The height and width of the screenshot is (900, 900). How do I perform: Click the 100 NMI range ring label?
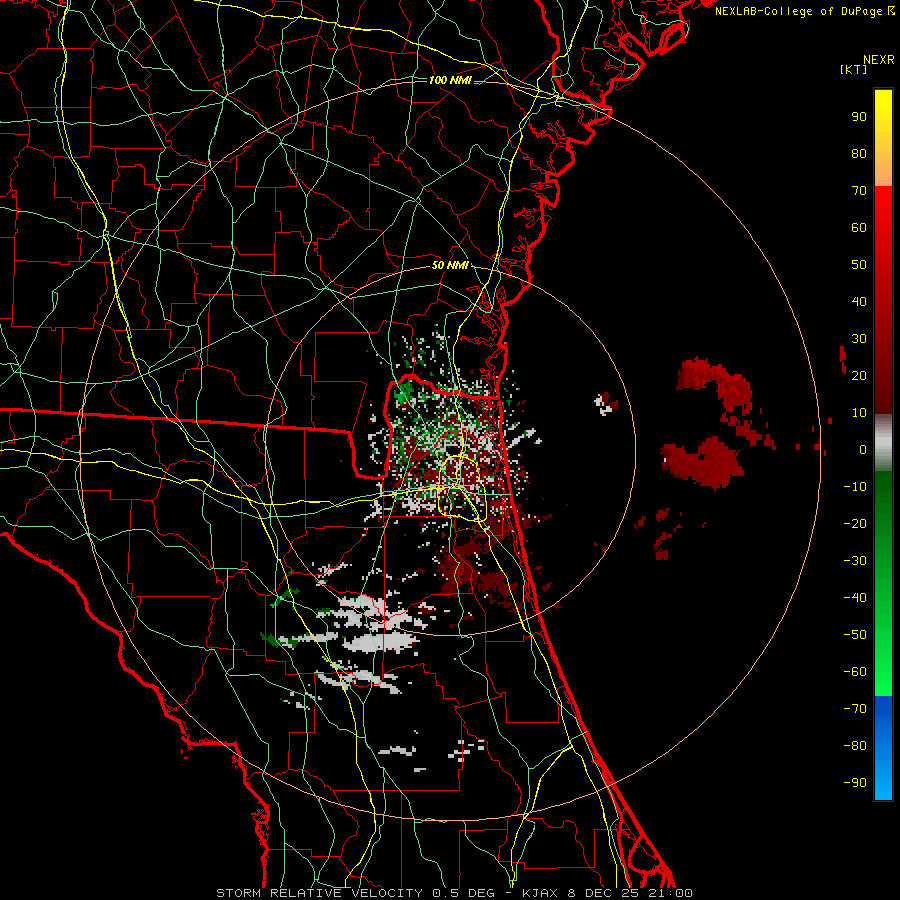[450, 80]
